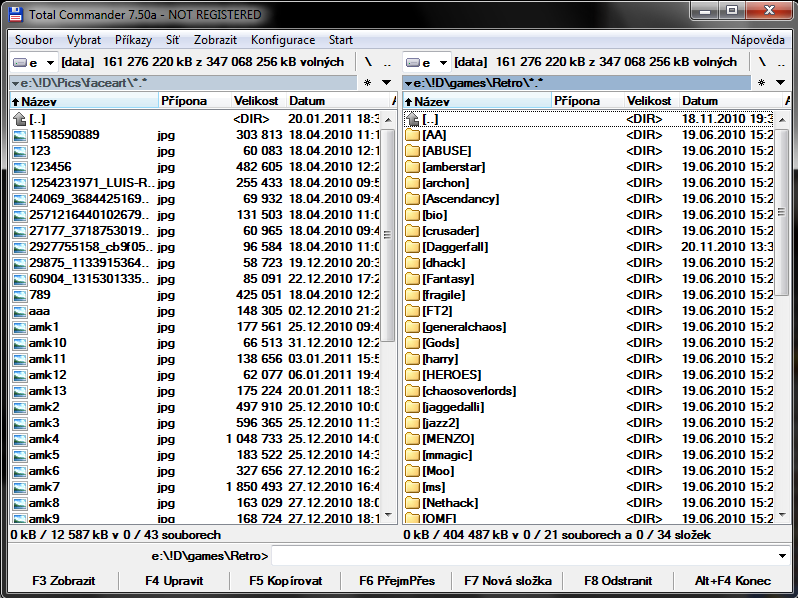798x598 pixels.
Task: Select the file 1254231971_LUIS-R..
Action: coord(92,183)
